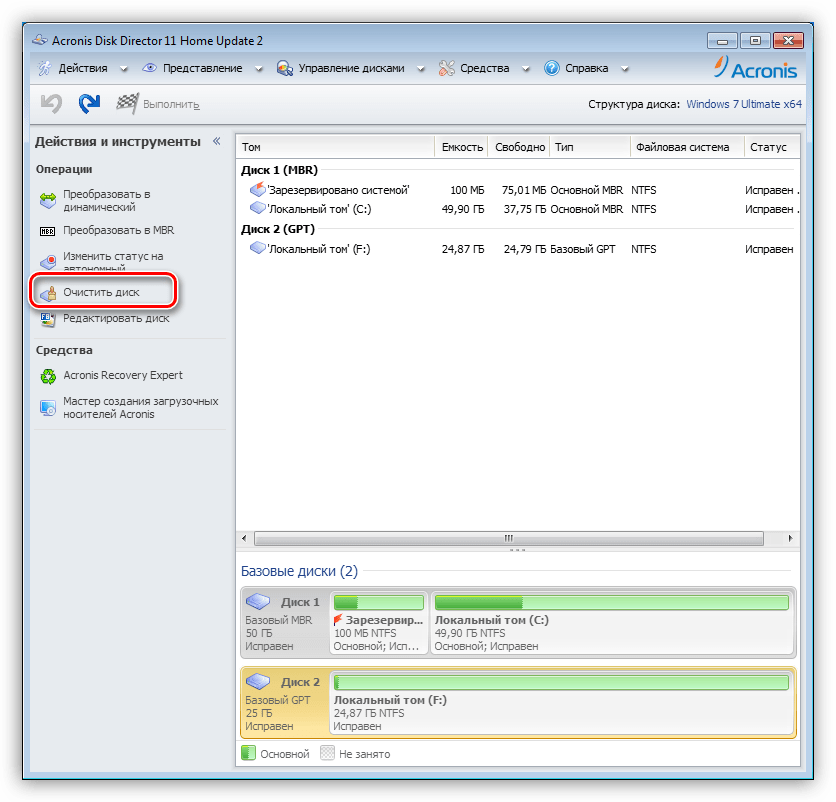The height and width of the screenshot is (802, 836).
Task: Open the Управление дисками menu
Action: 351,68
